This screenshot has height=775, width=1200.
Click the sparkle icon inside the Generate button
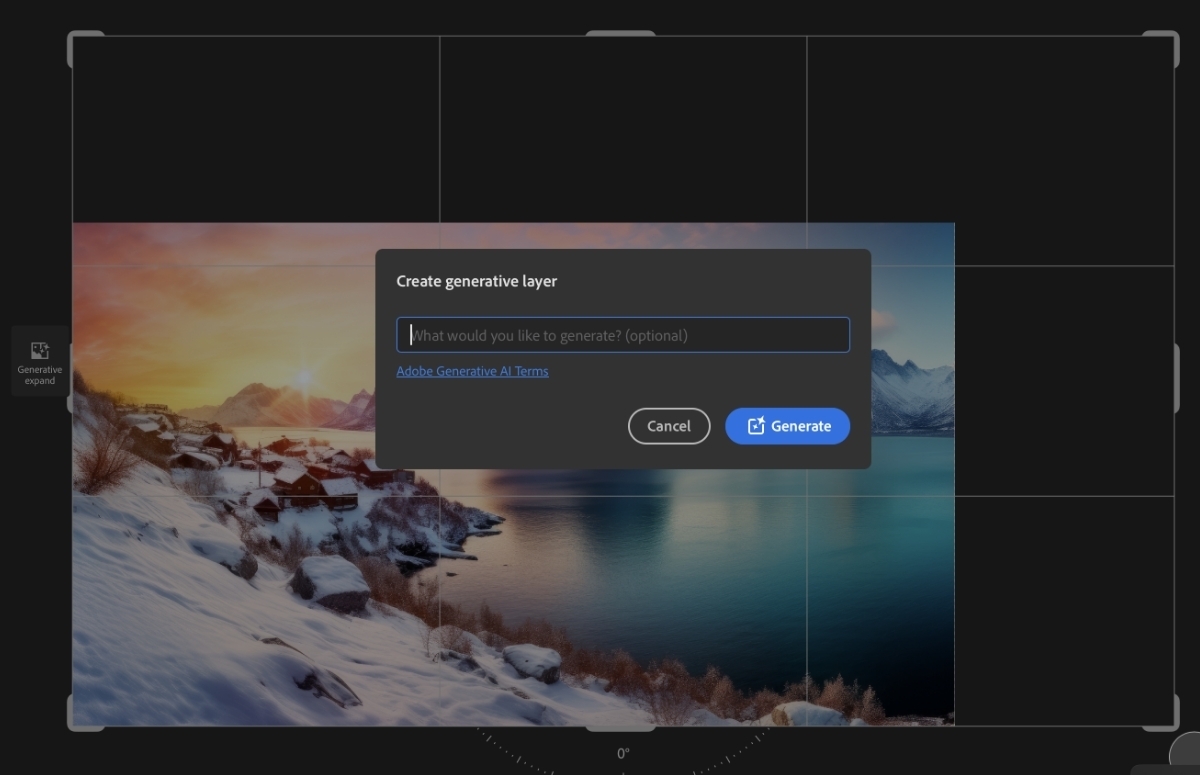757,426
